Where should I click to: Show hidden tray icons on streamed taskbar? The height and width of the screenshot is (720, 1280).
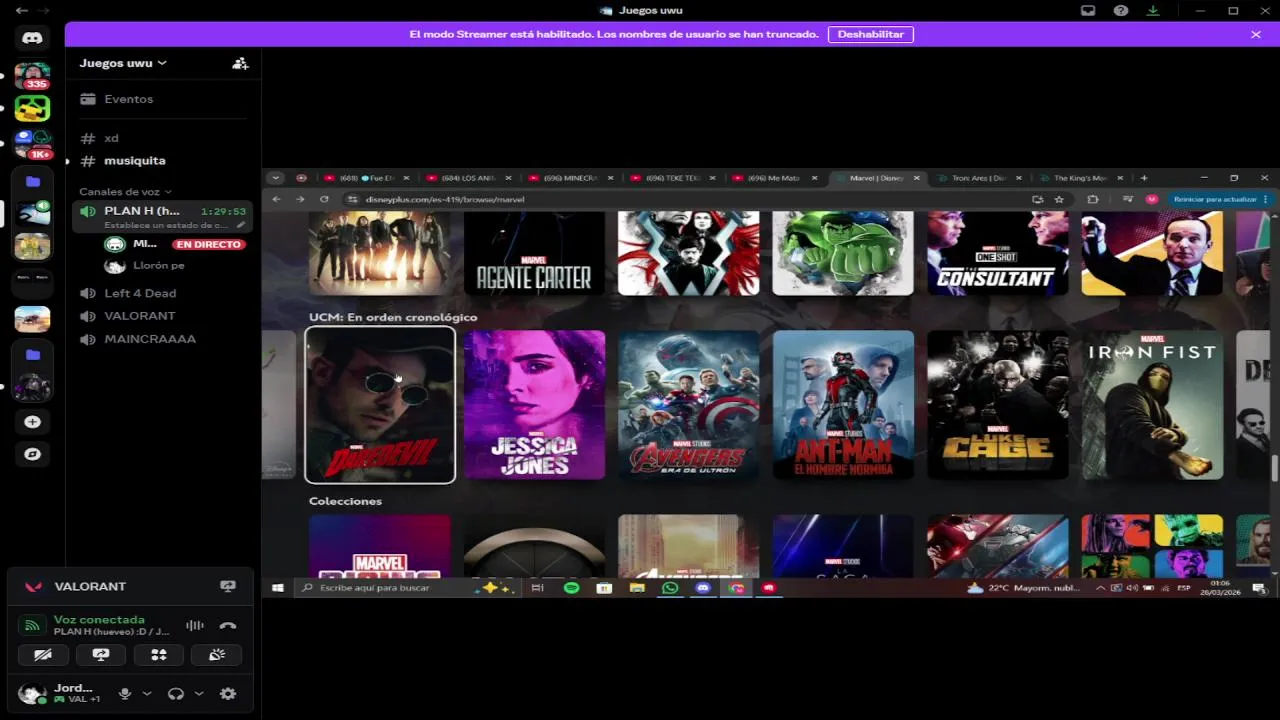tap(1101, 588)
